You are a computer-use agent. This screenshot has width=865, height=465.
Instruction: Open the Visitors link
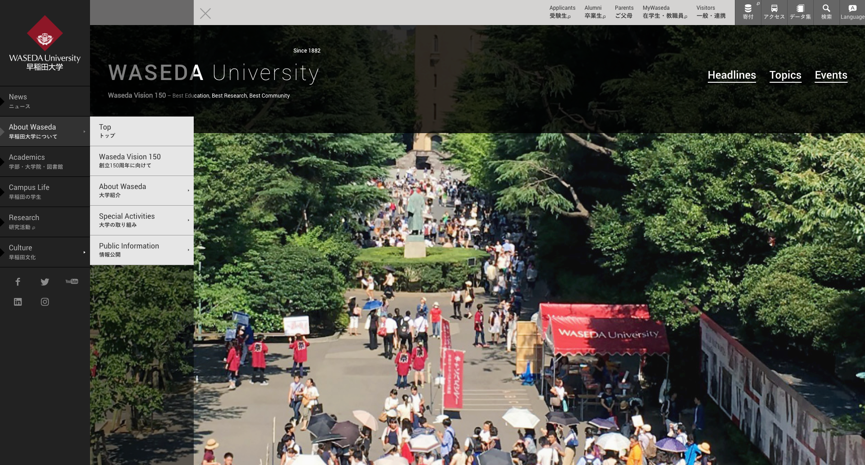(x=711, y=12)
